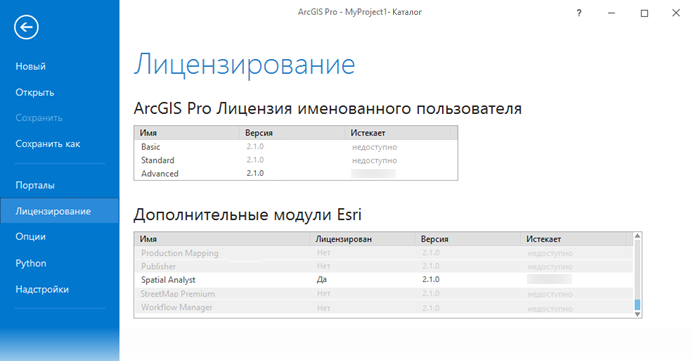This screenshot has width=692, height=361.
Task: Choose Сохранить как in the sidebar
Action: coord(48,144)
